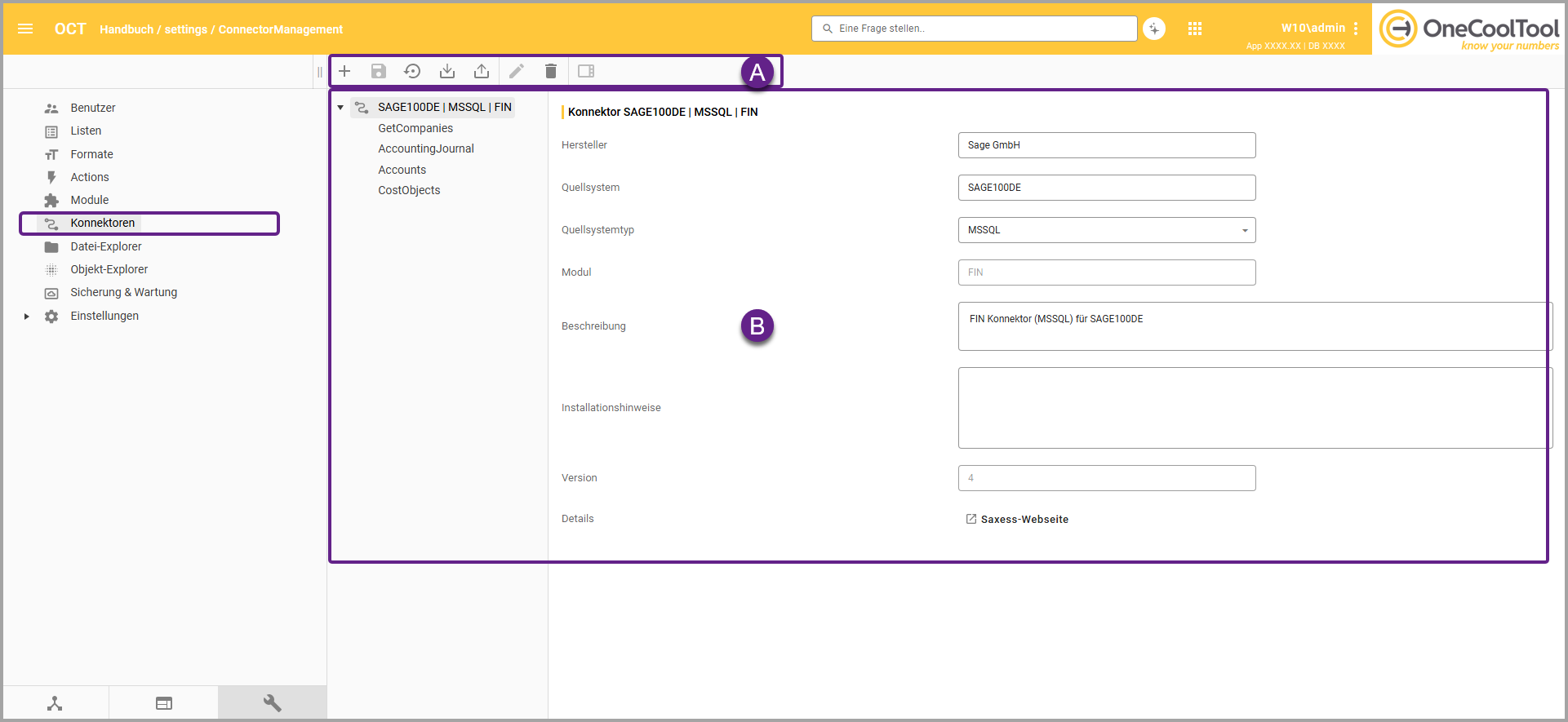The width and height of the screenshot is (1568, 722).
Task: Switch to the wrench settings bottom tab
Action: [x=272, y=703]
